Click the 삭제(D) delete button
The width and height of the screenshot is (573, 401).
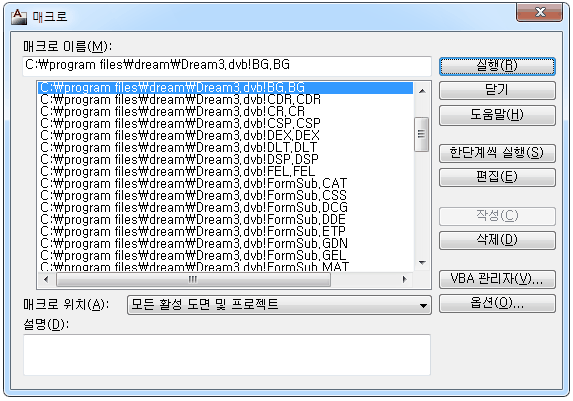click(497, 240)
